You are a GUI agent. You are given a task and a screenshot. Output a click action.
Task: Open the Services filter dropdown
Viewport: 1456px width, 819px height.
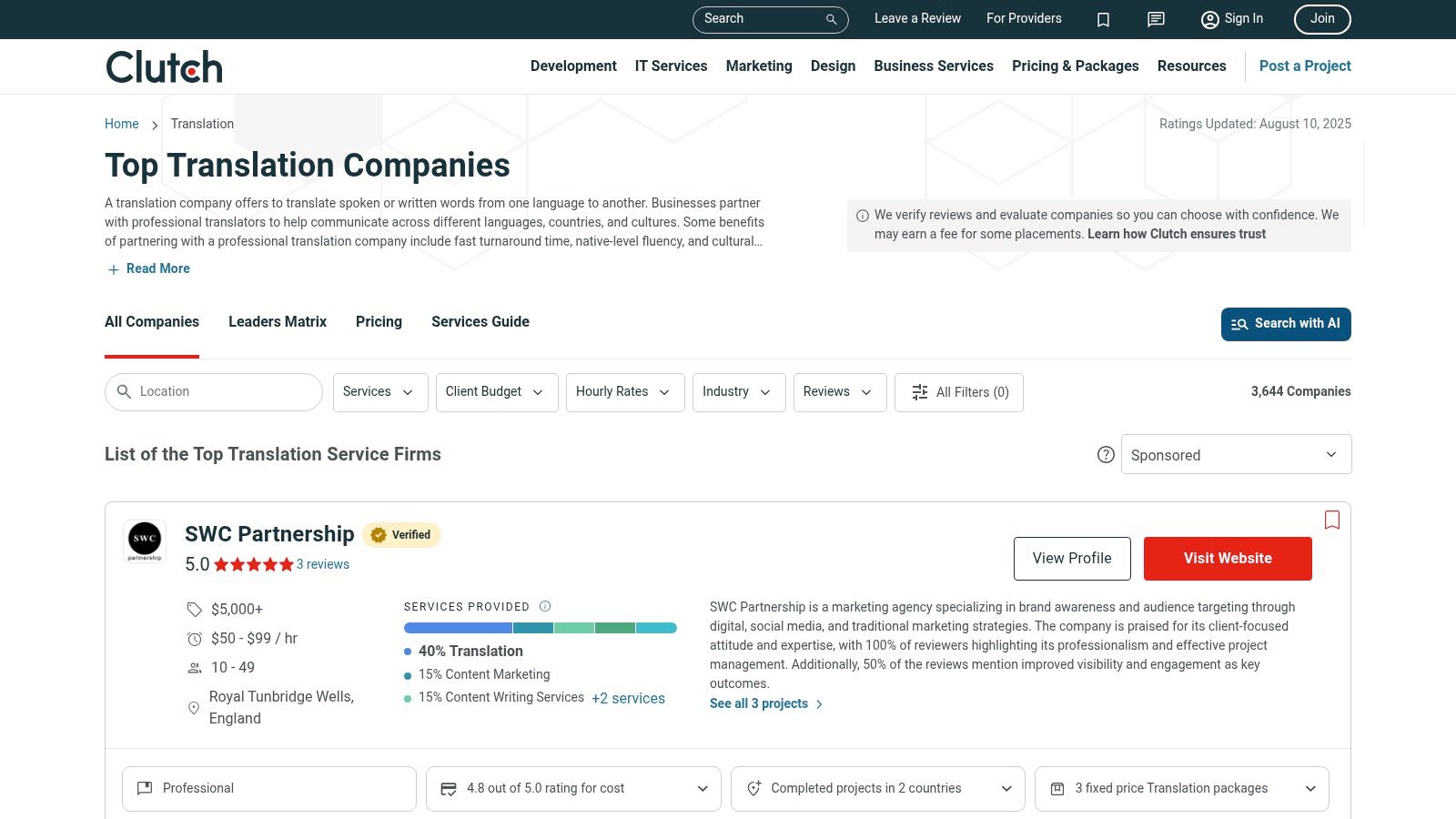tap(380, 392)
